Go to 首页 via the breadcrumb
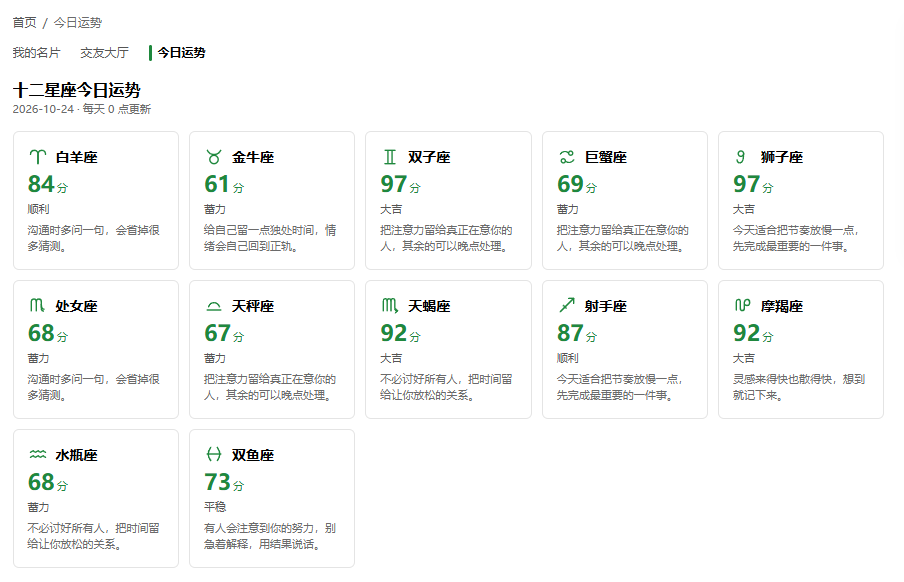 point(24,22)
